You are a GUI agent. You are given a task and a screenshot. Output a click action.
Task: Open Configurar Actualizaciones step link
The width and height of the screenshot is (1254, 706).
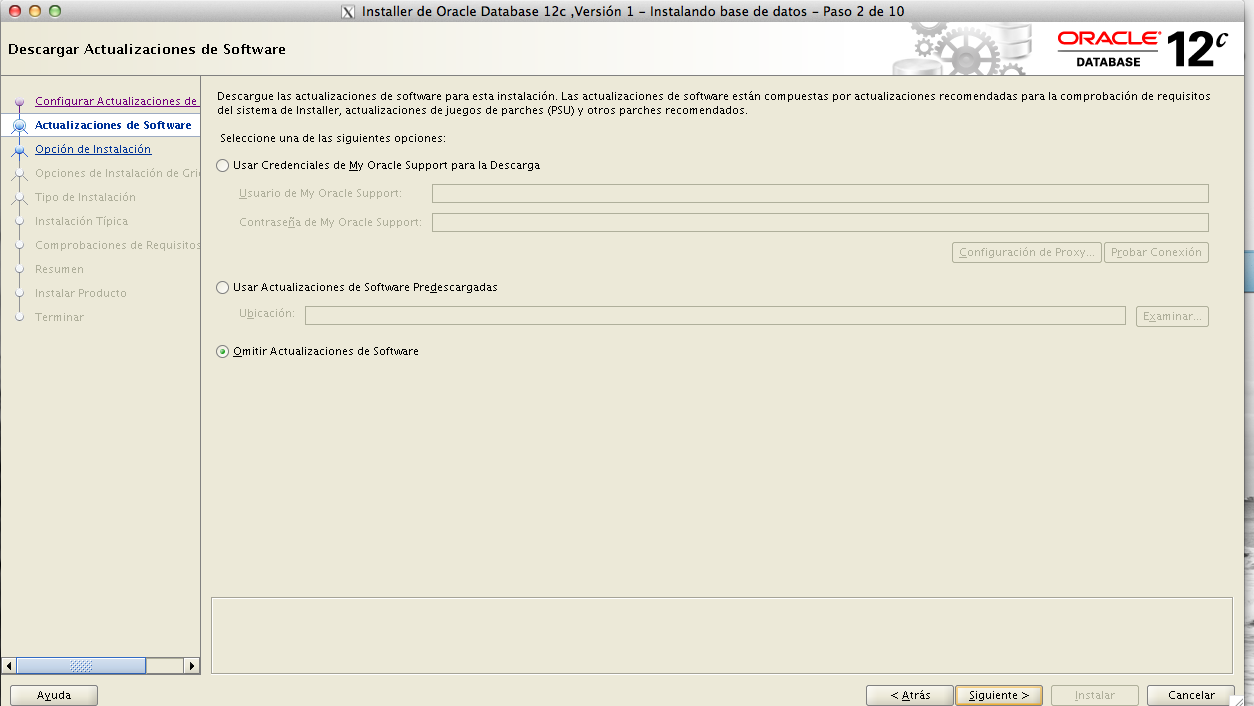(x=116, y=101)
